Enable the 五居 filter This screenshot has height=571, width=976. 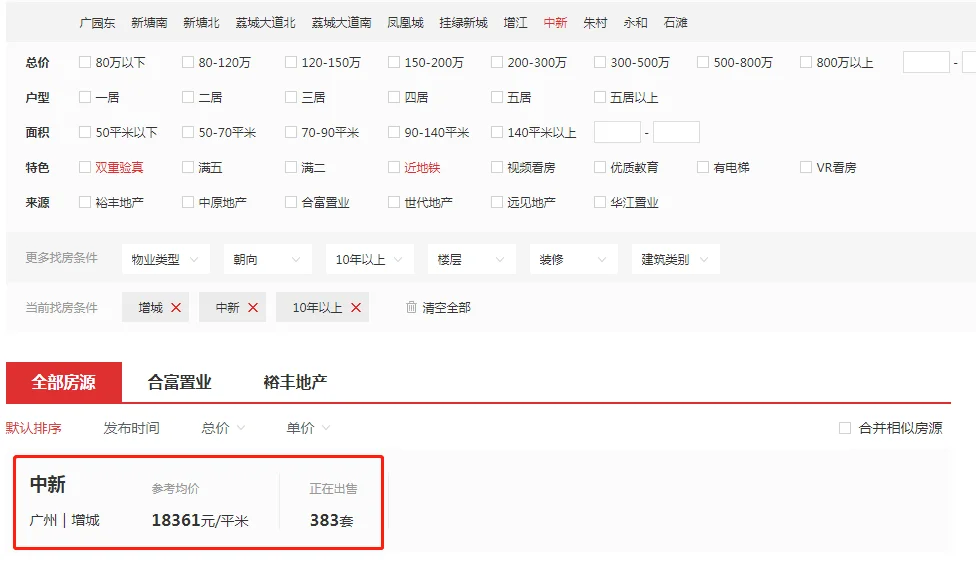point(497,97)
